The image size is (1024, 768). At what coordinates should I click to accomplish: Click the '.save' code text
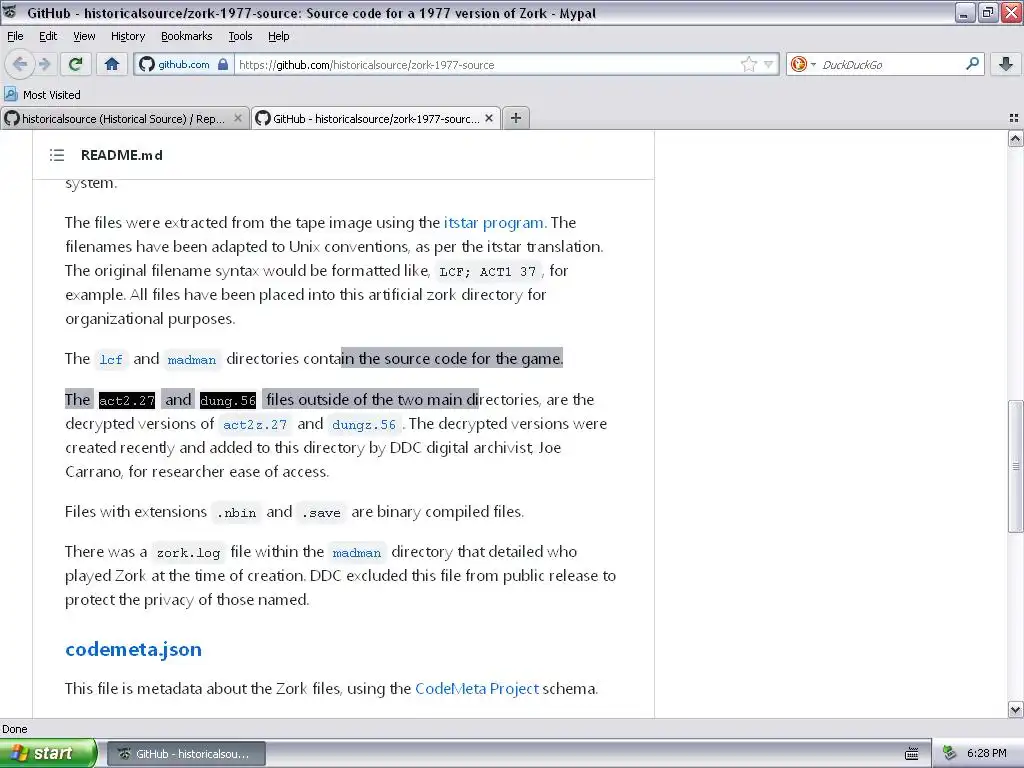coord(321,513)
